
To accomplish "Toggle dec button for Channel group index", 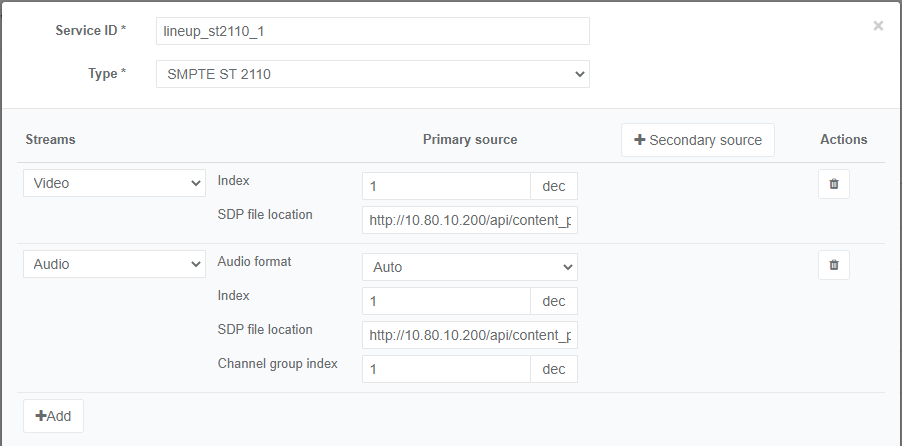I will [554, 369].
